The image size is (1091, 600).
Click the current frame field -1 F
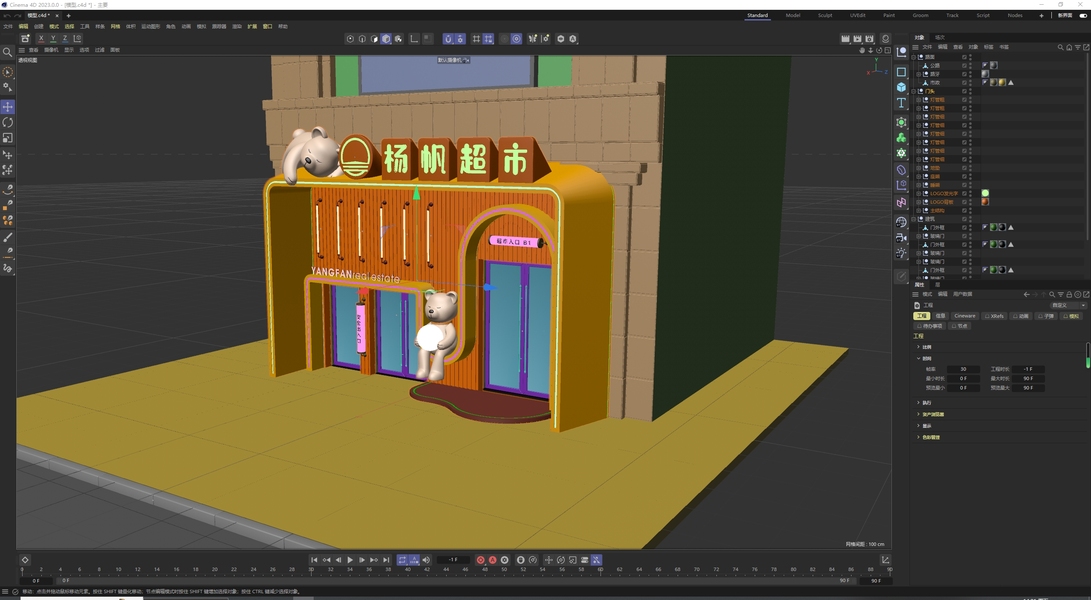coord(454,560)
